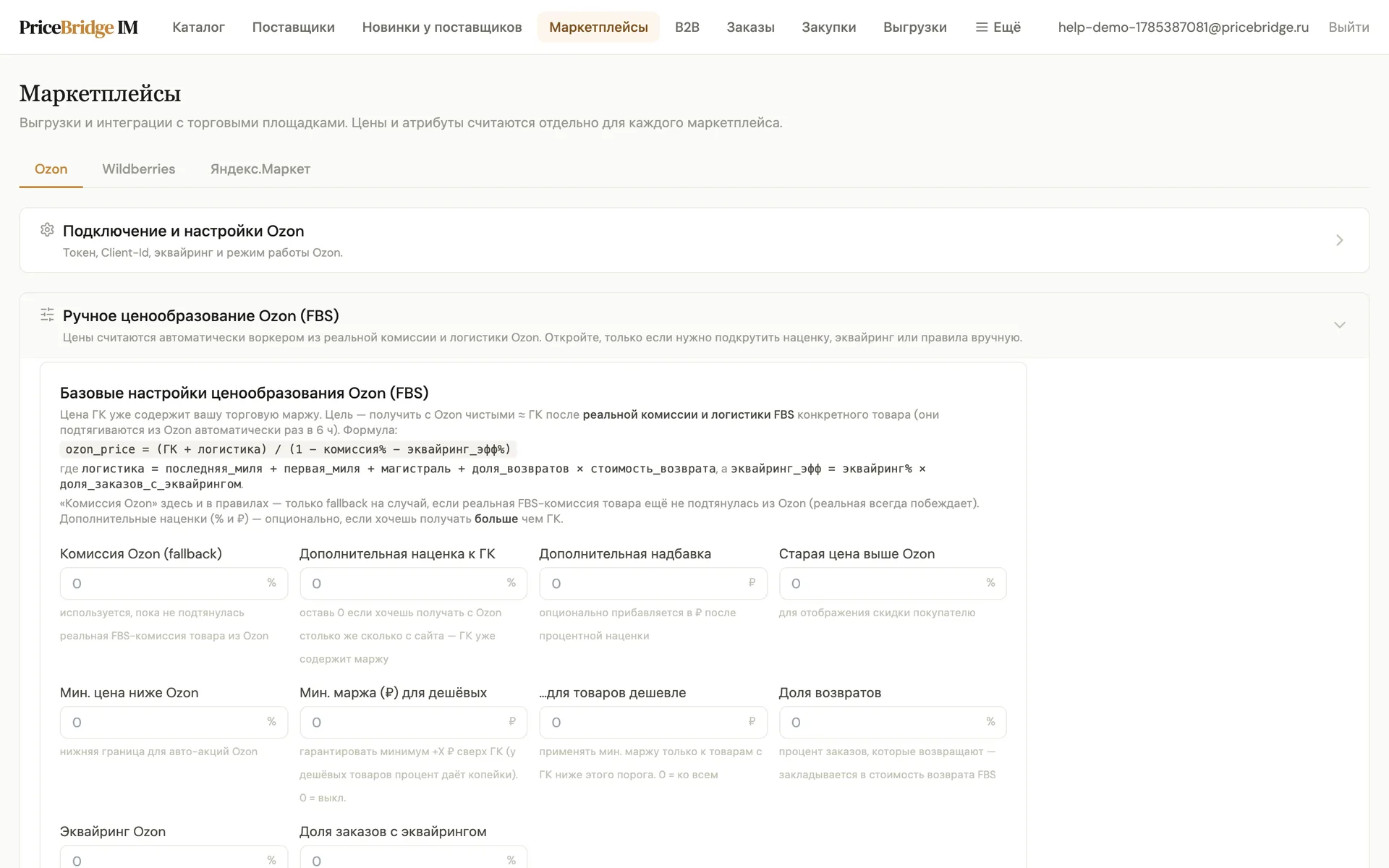Select the Ozon tab
This screenshot has width=1389, height=868.
tap(51, 169)
